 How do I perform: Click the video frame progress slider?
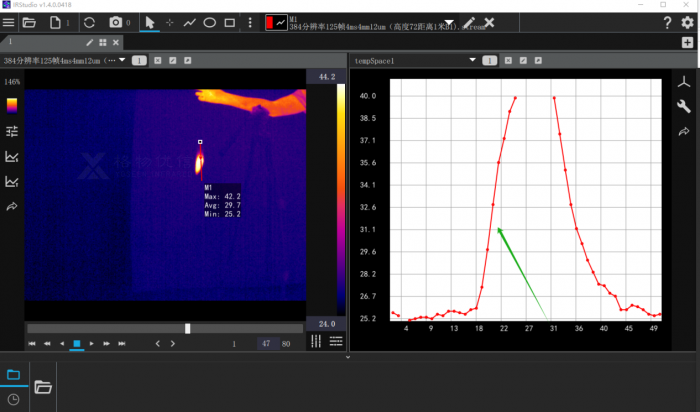187,328
